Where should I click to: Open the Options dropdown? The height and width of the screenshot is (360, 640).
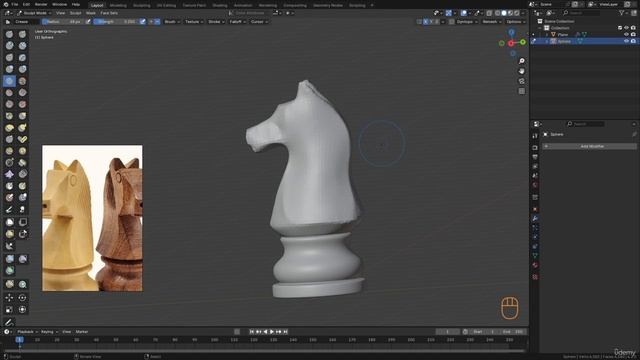point(516,22)
